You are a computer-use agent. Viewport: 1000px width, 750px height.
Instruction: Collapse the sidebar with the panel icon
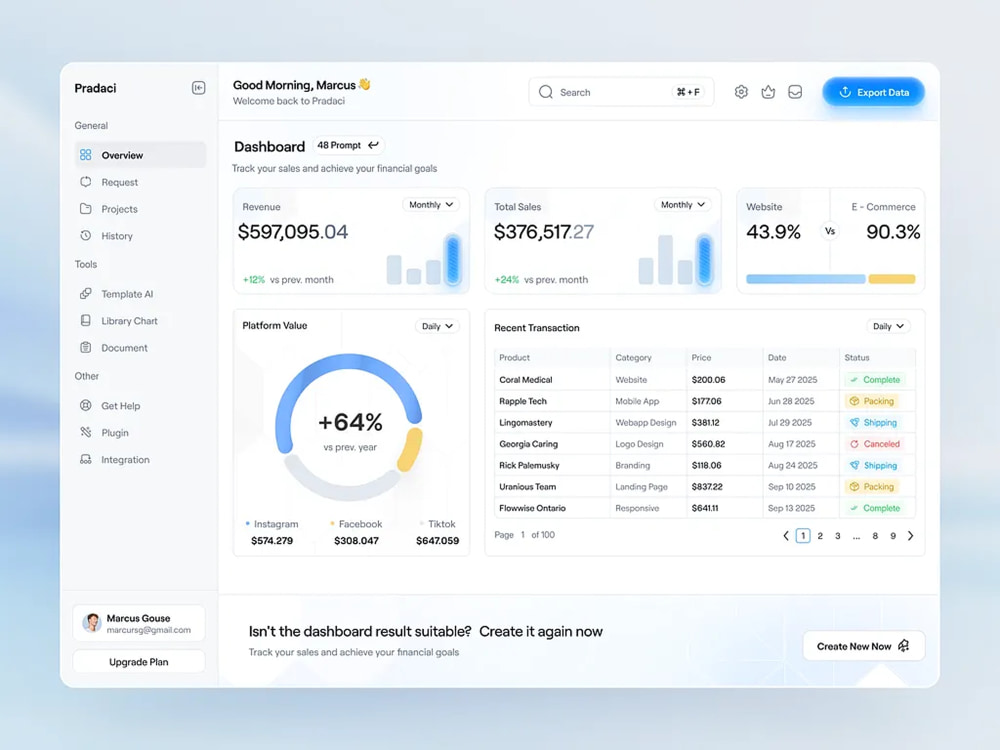tap(198, 88)
